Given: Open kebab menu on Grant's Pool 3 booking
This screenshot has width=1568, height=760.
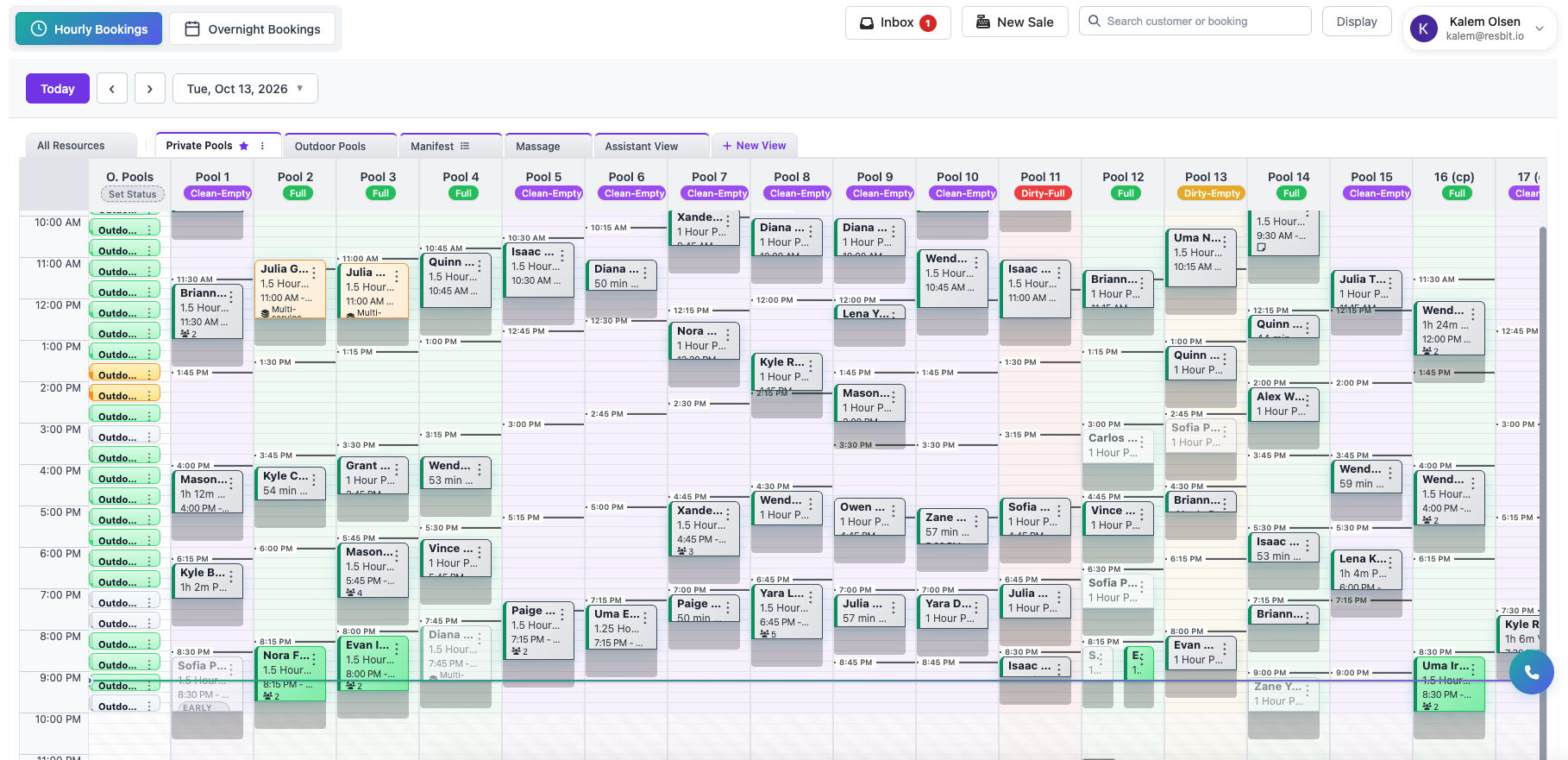Looking at the screenshot, I should click(x=397, y=469).
